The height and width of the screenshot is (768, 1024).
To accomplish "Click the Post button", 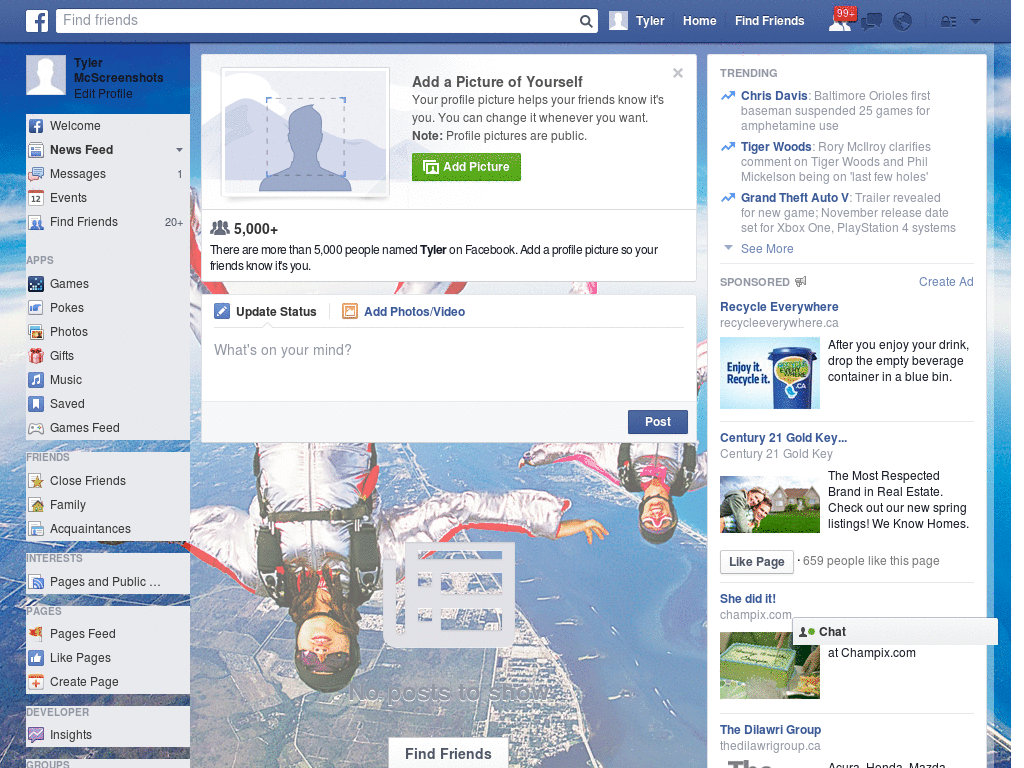I will [658, 422].
